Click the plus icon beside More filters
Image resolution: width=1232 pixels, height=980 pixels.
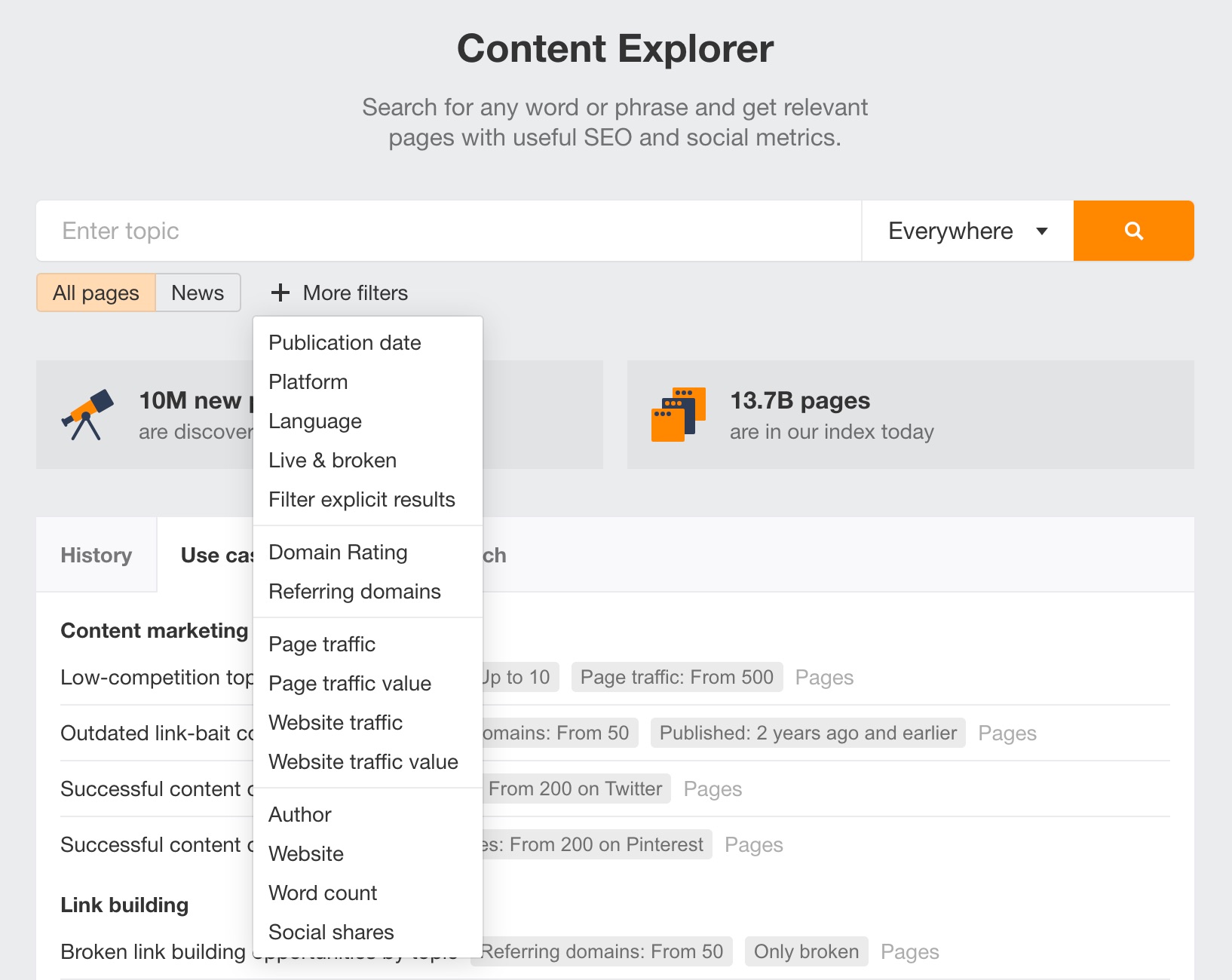pyautogui.click(x=280, y=292)
